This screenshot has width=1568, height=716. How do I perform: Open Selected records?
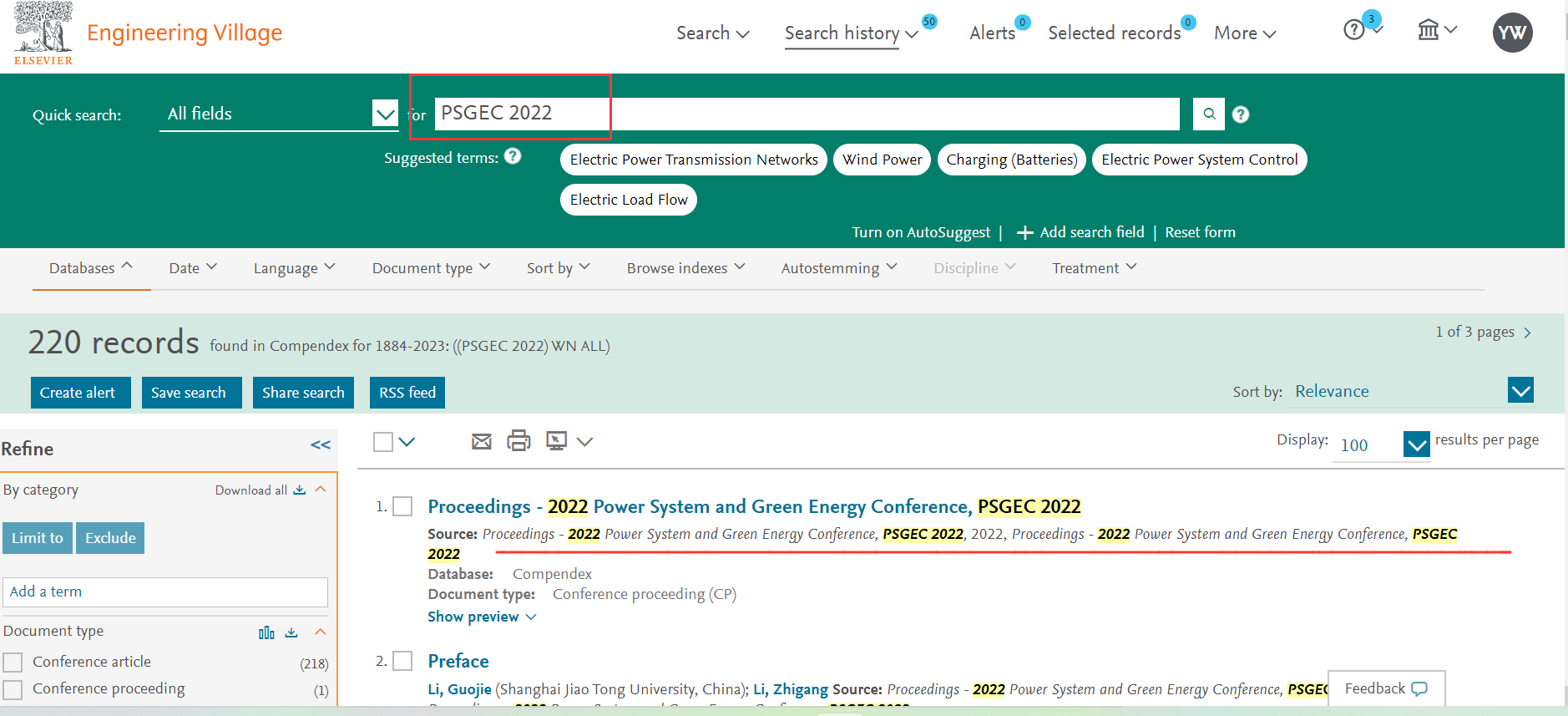pos(1115,33)
